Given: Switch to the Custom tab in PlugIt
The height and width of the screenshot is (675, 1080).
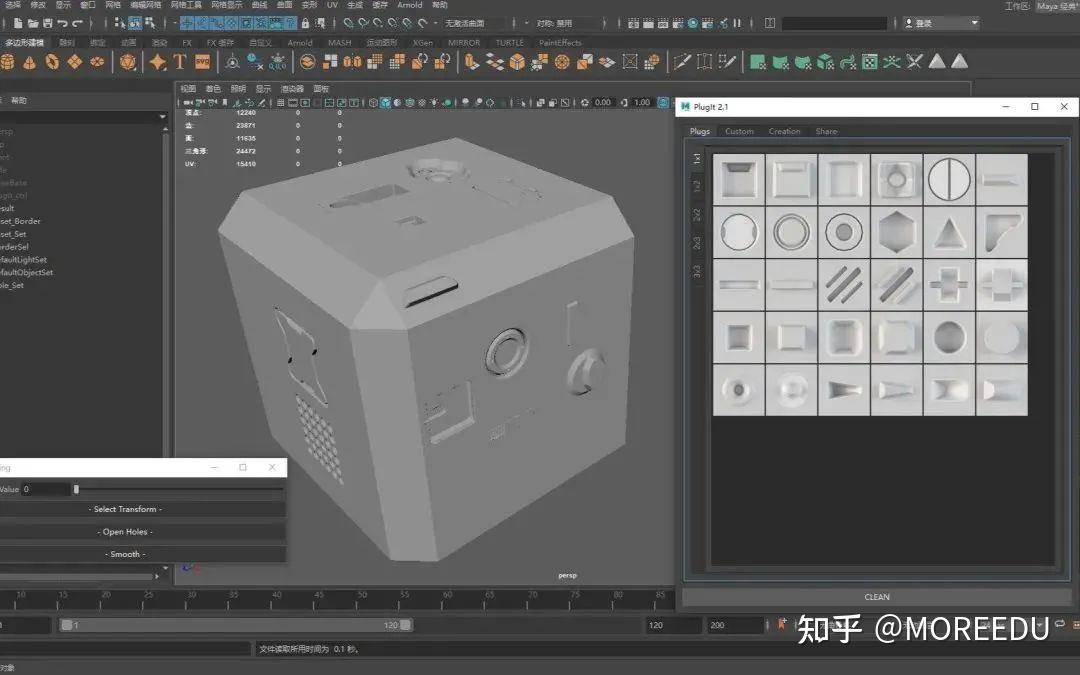Looking at the screenshot, I should pos(740,131).
